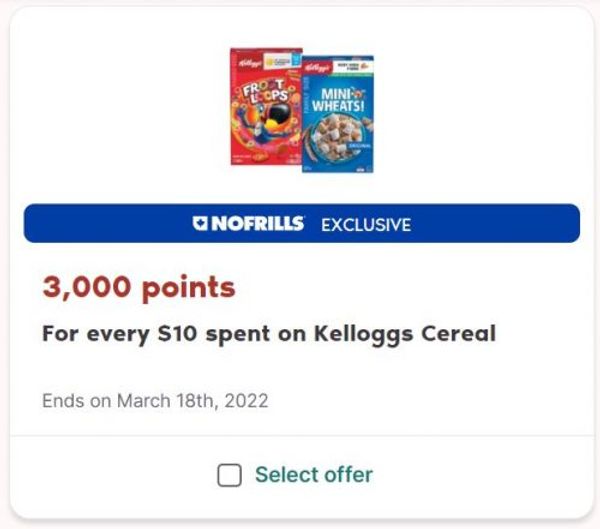Image resolution: width=600 pixels, height=529 pixels.
Task: Click the green Select offer label
Action: pos(314,475)
